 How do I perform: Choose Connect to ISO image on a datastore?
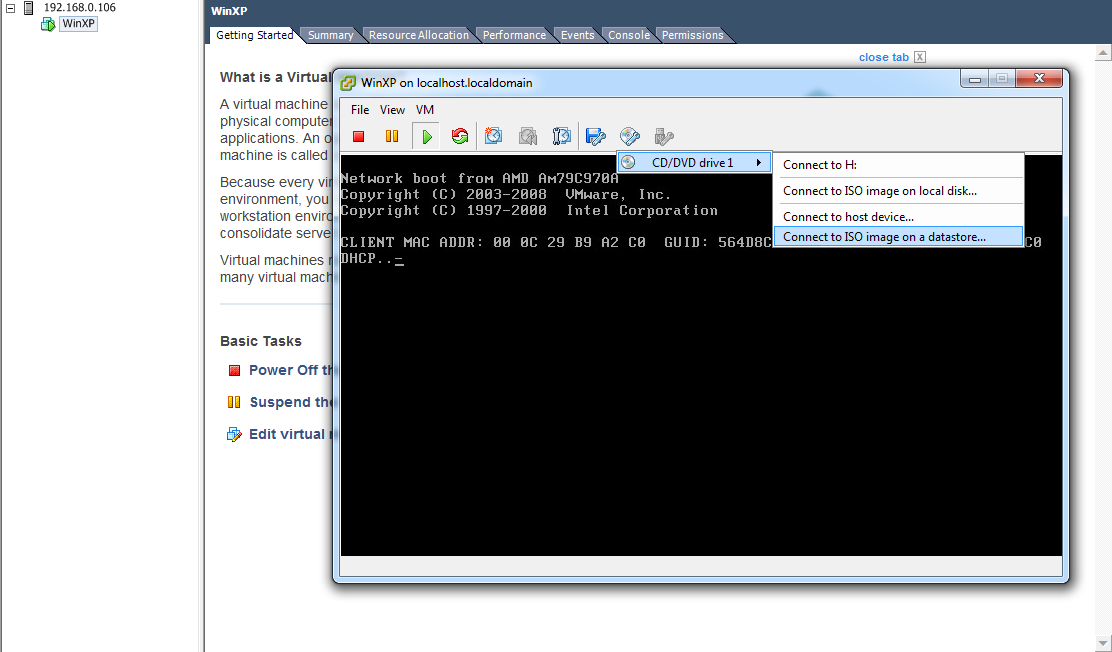click(x=898, y=237)
